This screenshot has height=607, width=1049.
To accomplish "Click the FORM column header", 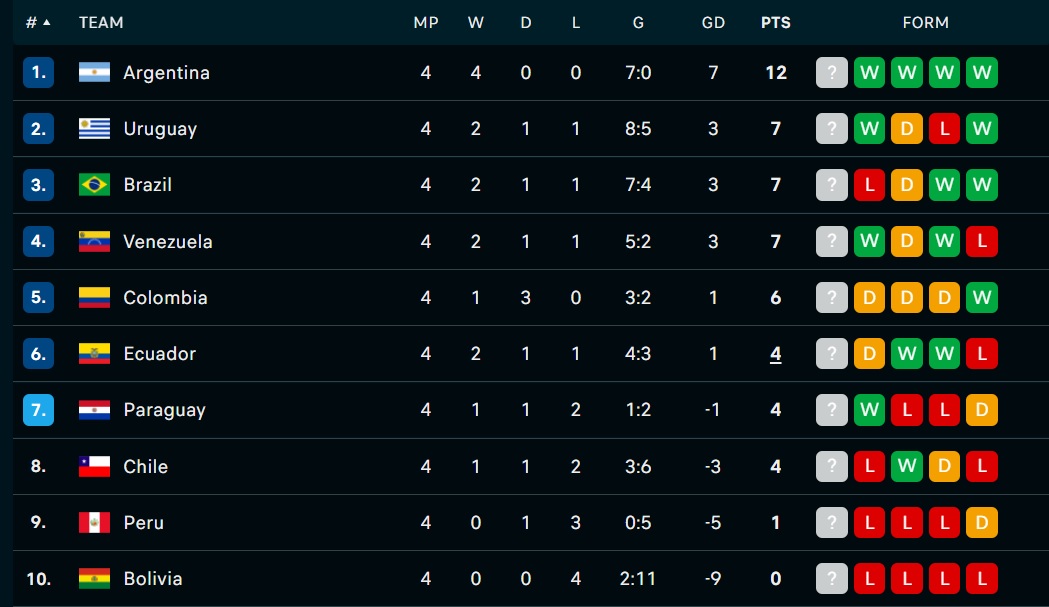I will point(925,23).
